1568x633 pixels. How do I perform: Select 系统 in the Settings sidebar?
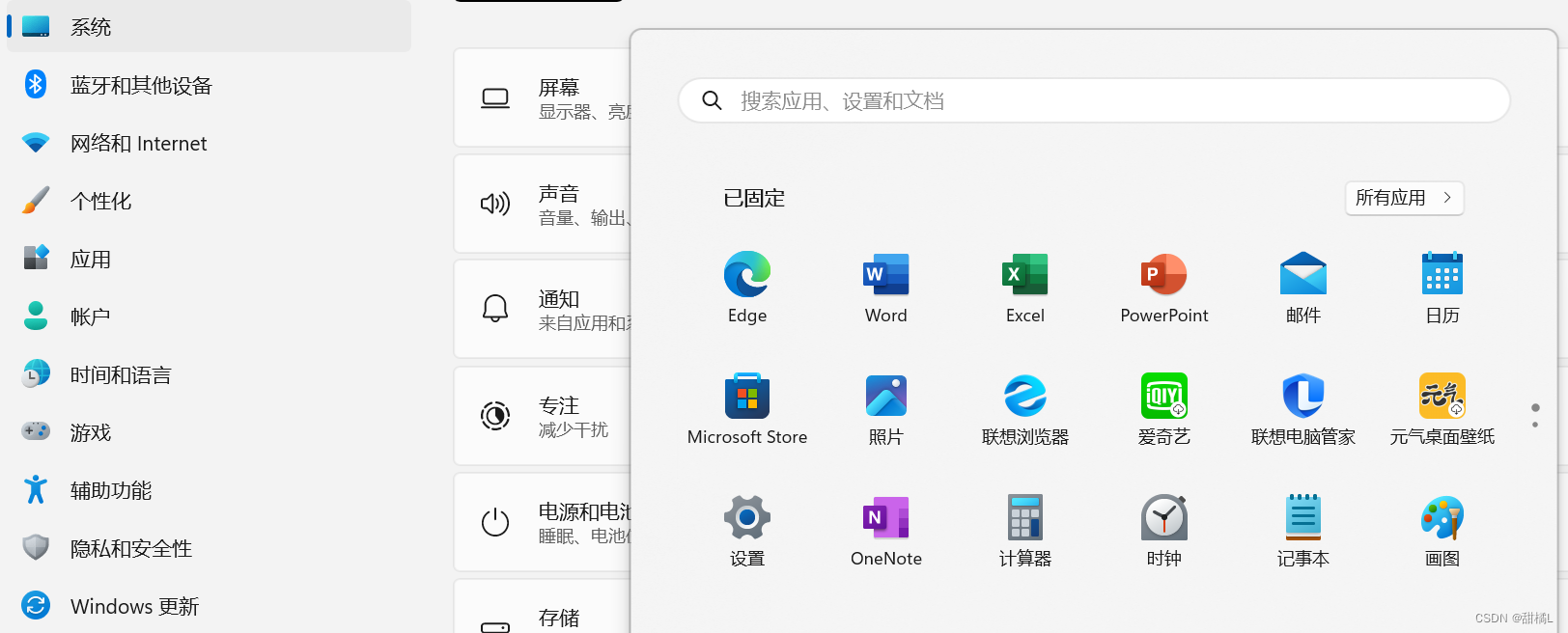coord(210,27)
